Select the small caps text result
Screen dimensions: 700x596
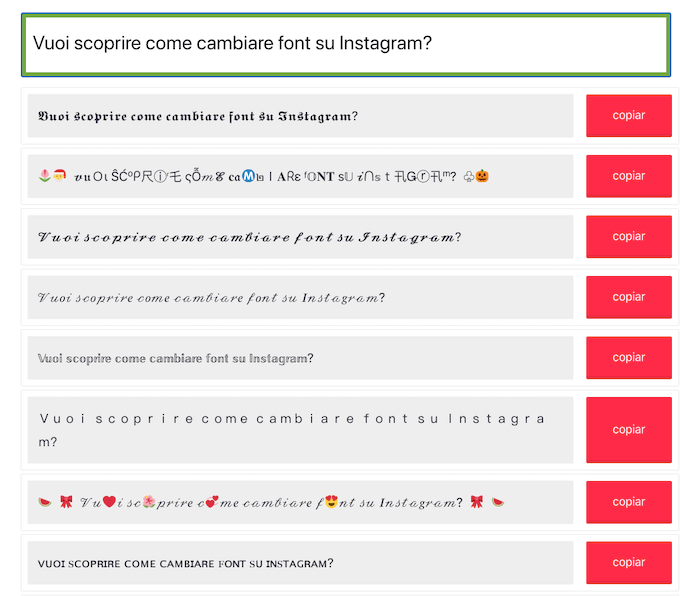185,564
